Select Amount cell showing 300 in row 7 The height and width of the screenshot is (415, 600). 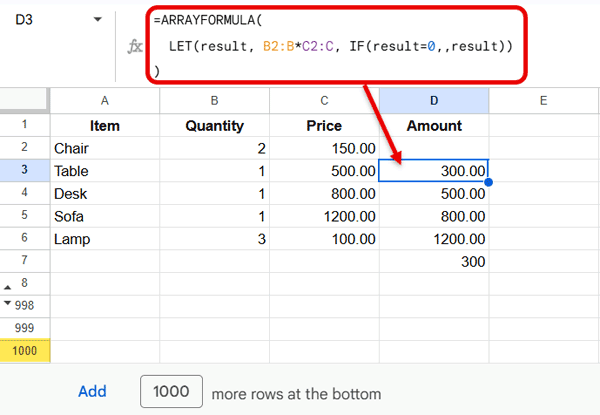tap(434, 261)
